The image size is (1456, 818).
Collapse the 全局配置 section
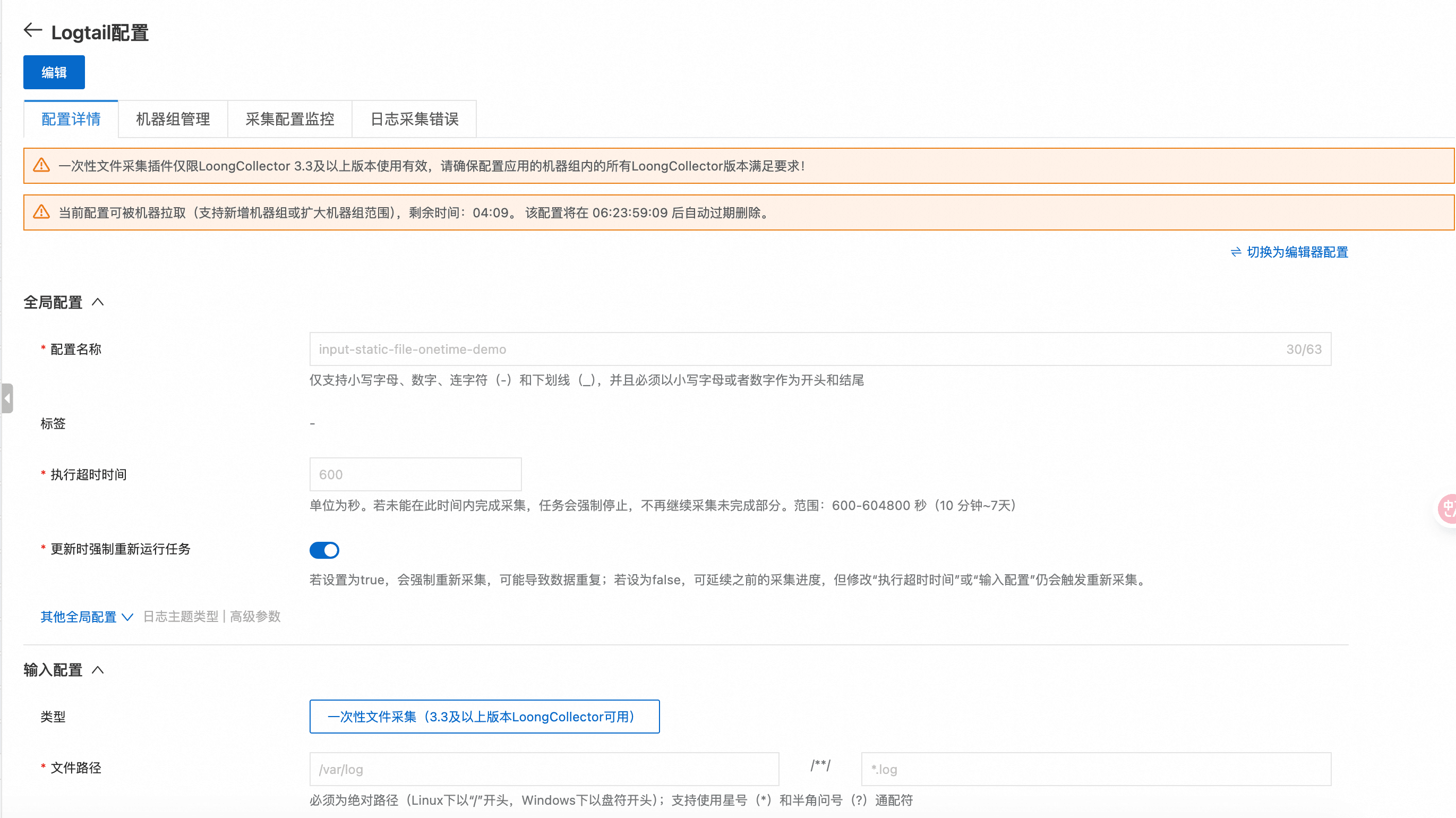[98, 302]
